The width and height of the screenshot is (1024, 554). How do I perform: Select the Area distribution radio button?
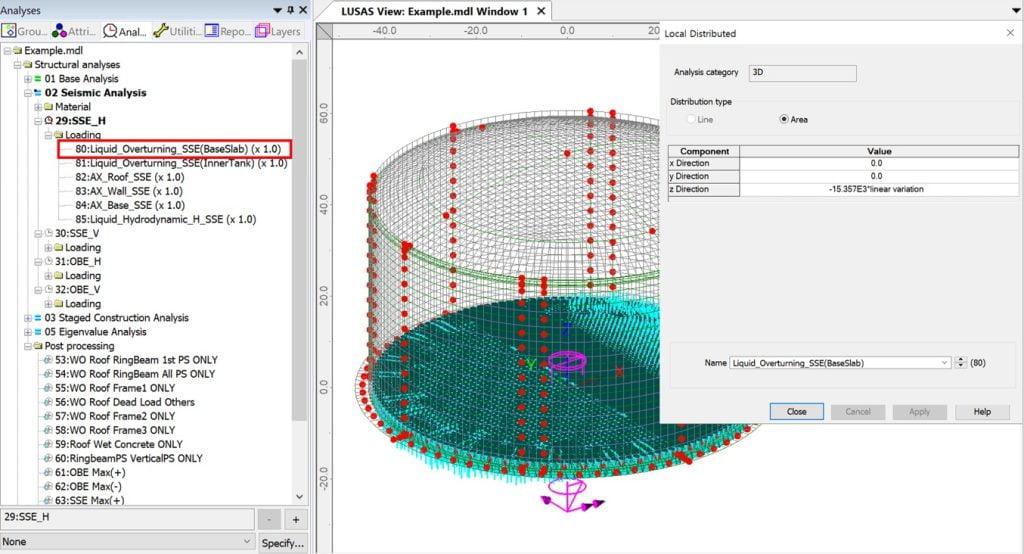[x=785, y=119]
